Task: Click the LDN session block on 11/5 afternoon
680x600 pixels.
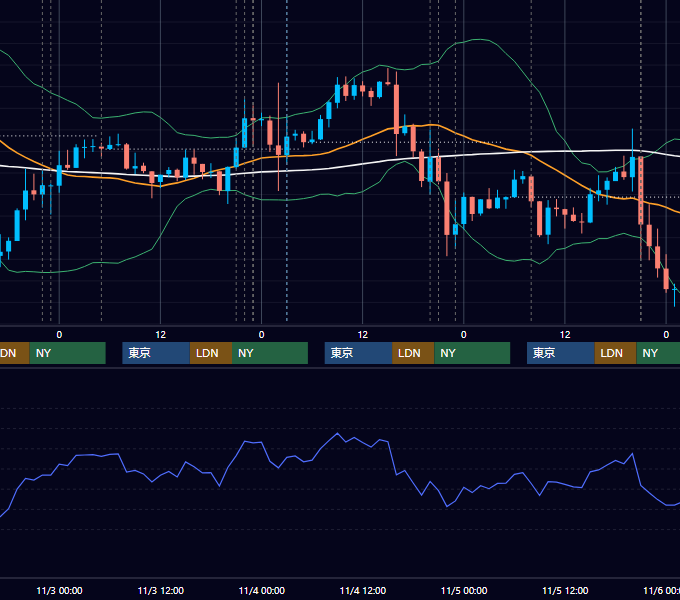Action: (615, 353)
